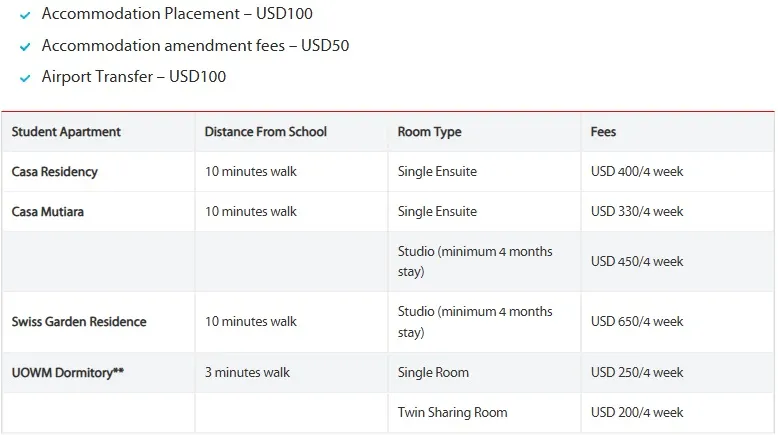This screenshot has width=778, height=435.
Task: Select Swiss Garden Residence in the table
Action: coord(79,322)
